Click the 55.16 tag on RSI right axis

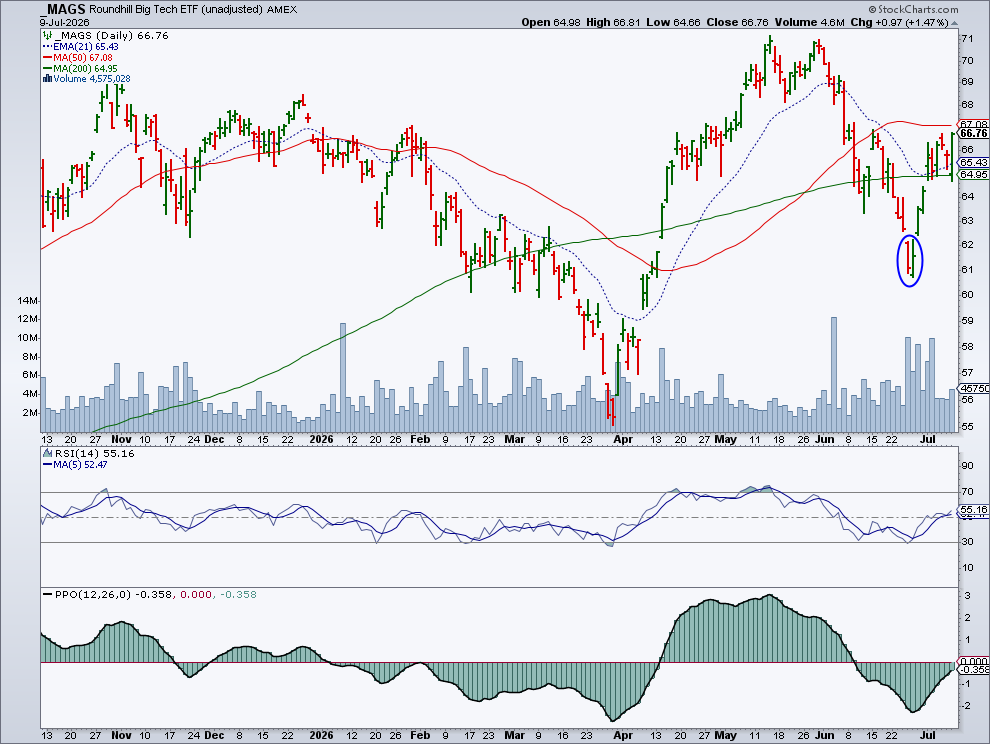(x=974, y=509)
